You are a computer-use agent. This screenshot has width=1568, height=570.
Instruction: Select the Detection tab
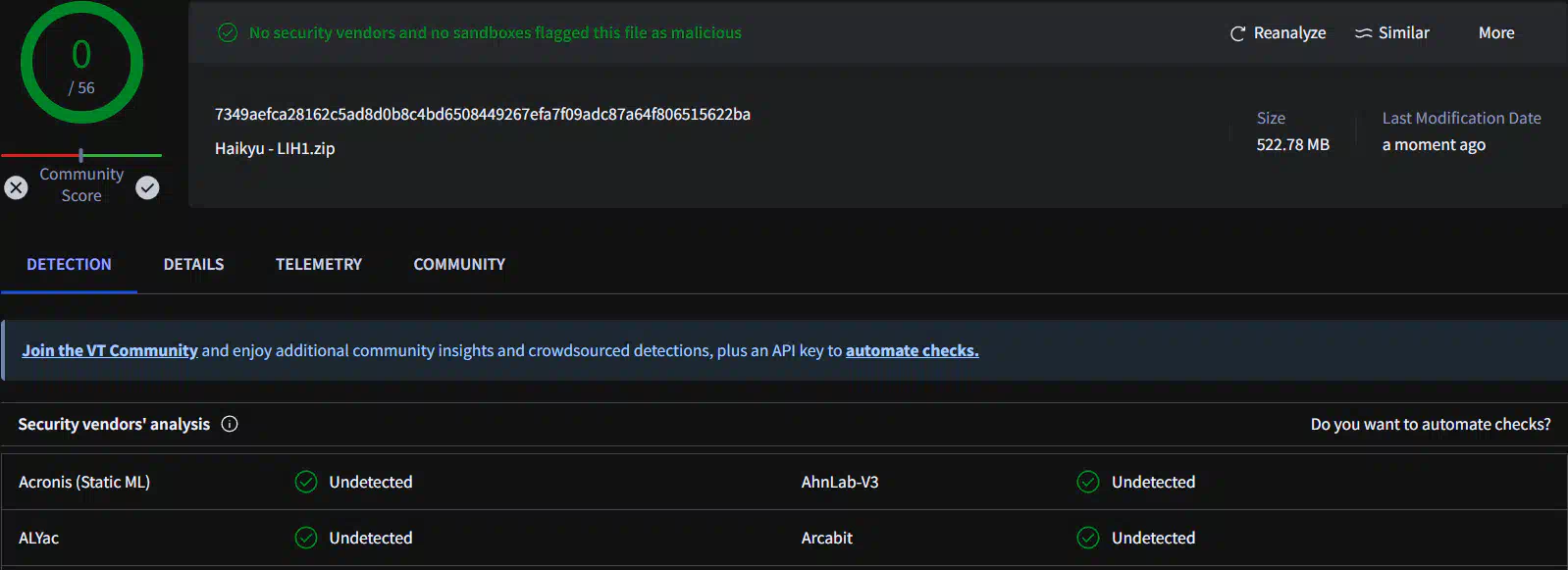69,264
